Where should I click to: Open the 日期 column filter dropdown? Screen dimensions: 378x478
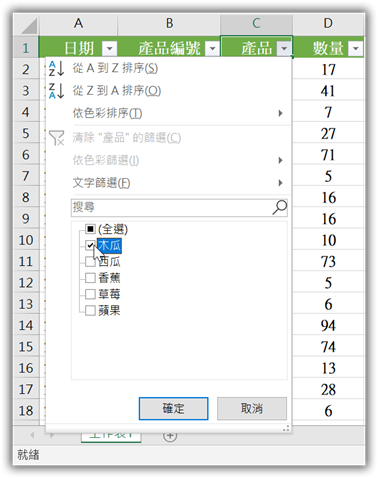[x=109, y=49]
